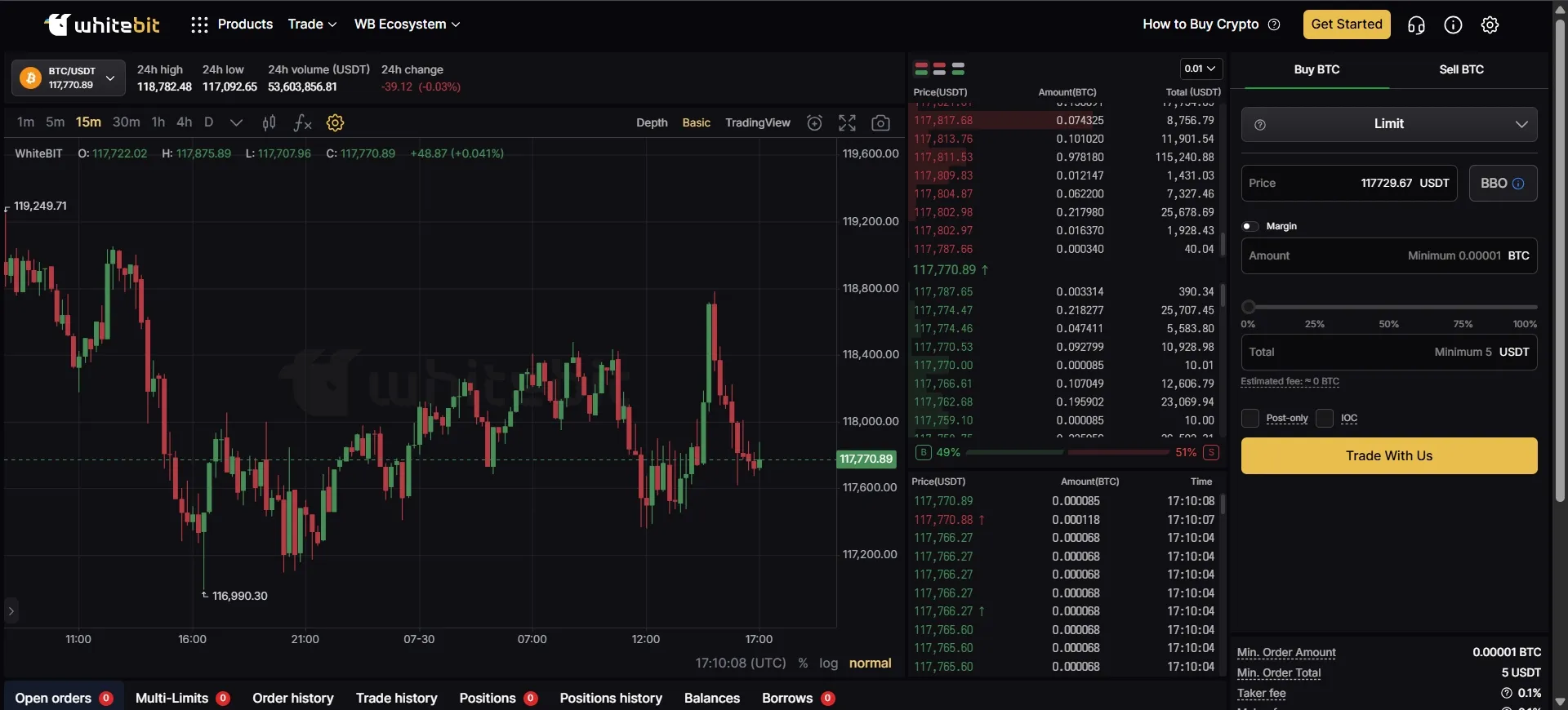Open the info circle icon in header
The width and height of the screenshot is (1568, 710).
[x=1453, y=25]
